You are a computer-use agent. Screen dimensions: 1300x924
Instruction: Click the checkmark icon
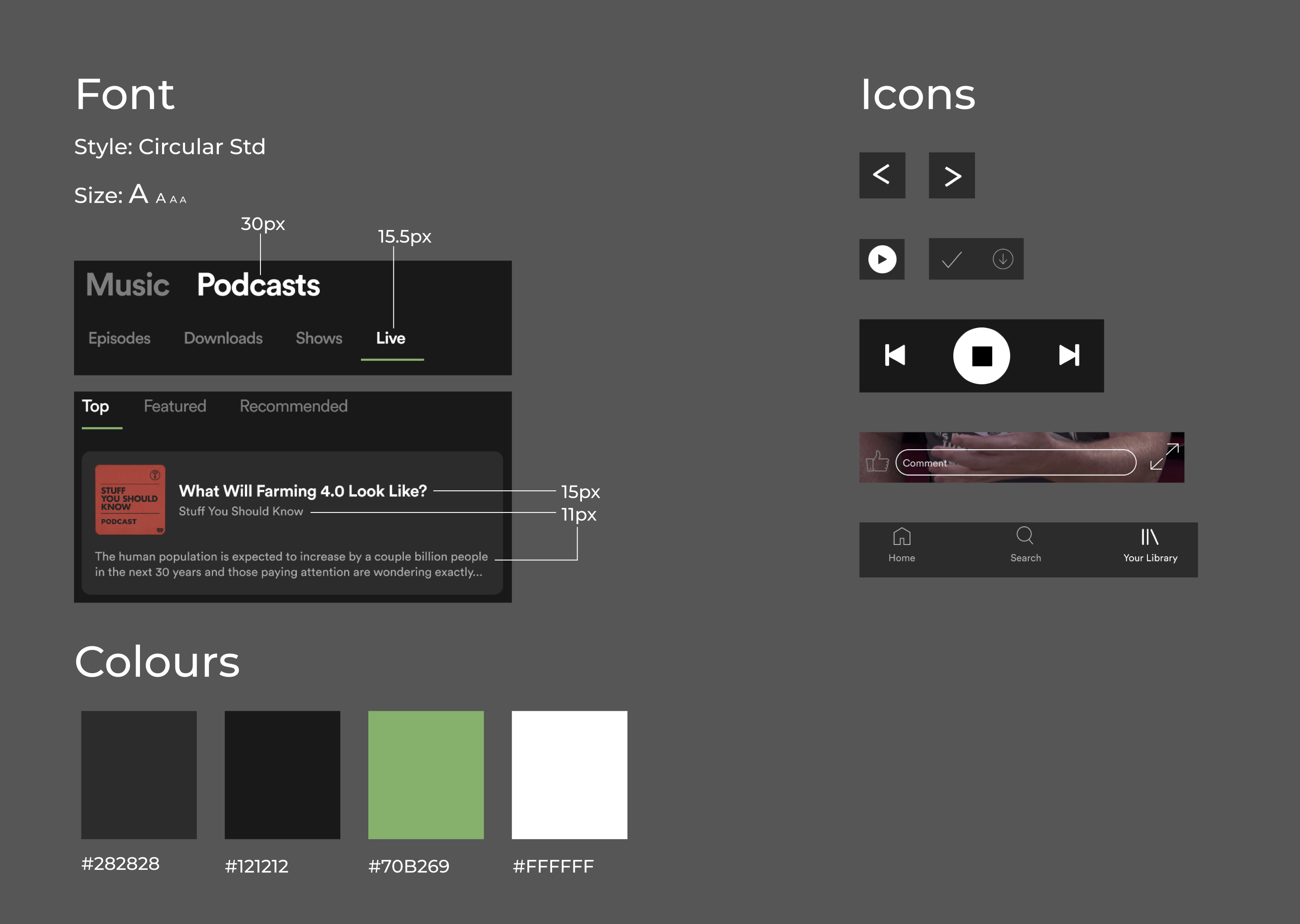[952, 259]
